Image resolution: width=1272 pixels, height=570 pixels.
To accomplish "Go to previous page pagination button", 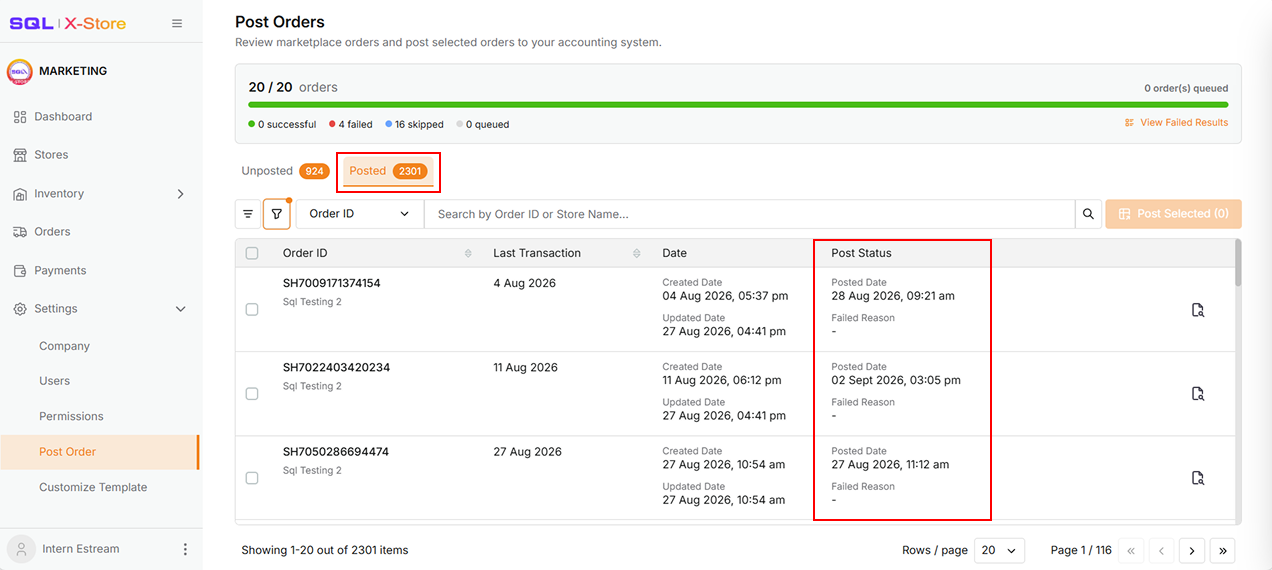I will pos(1162,550).
